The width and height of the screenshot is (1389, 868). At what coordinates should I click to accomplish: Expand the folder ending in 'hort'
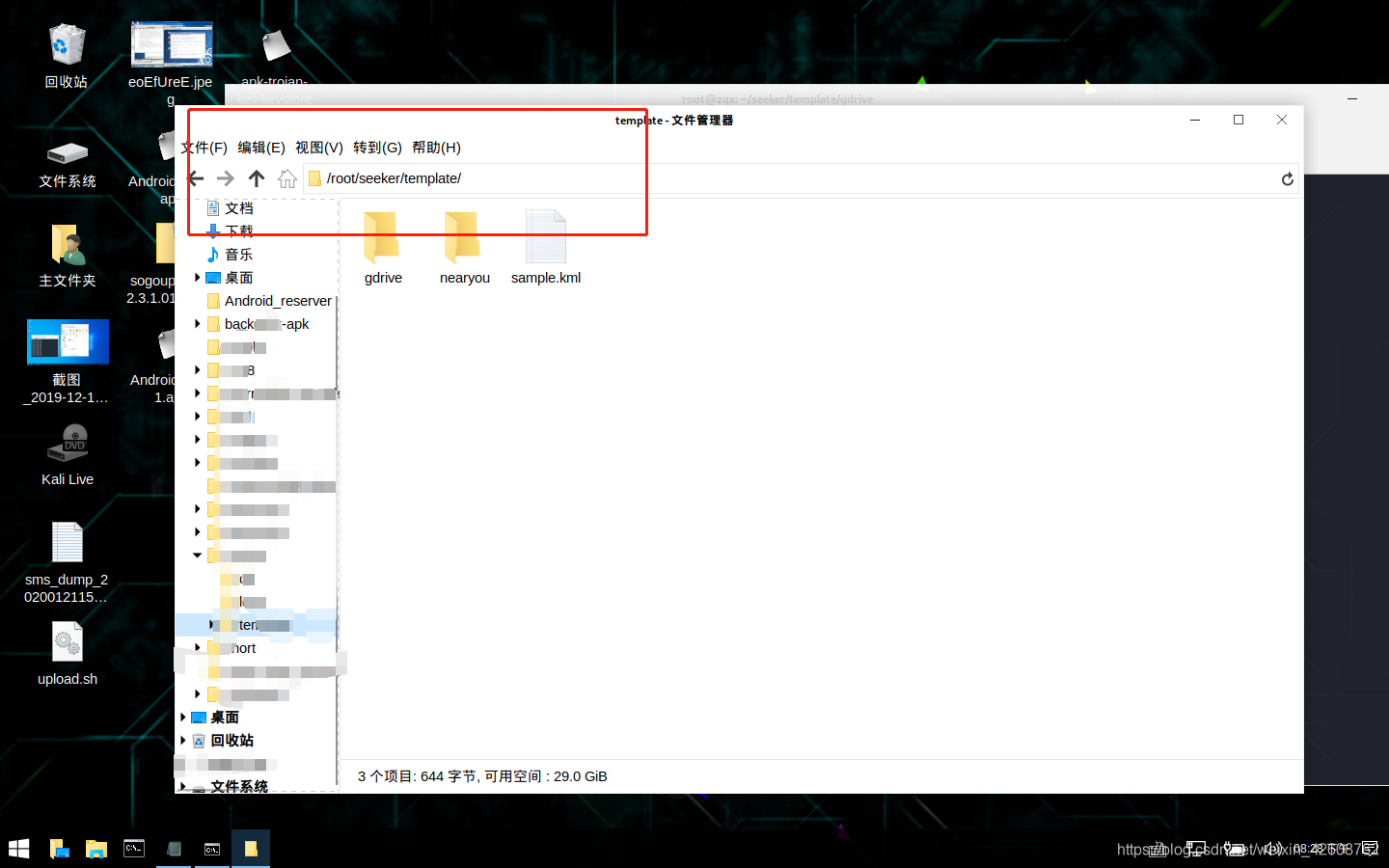pos(198,648)
